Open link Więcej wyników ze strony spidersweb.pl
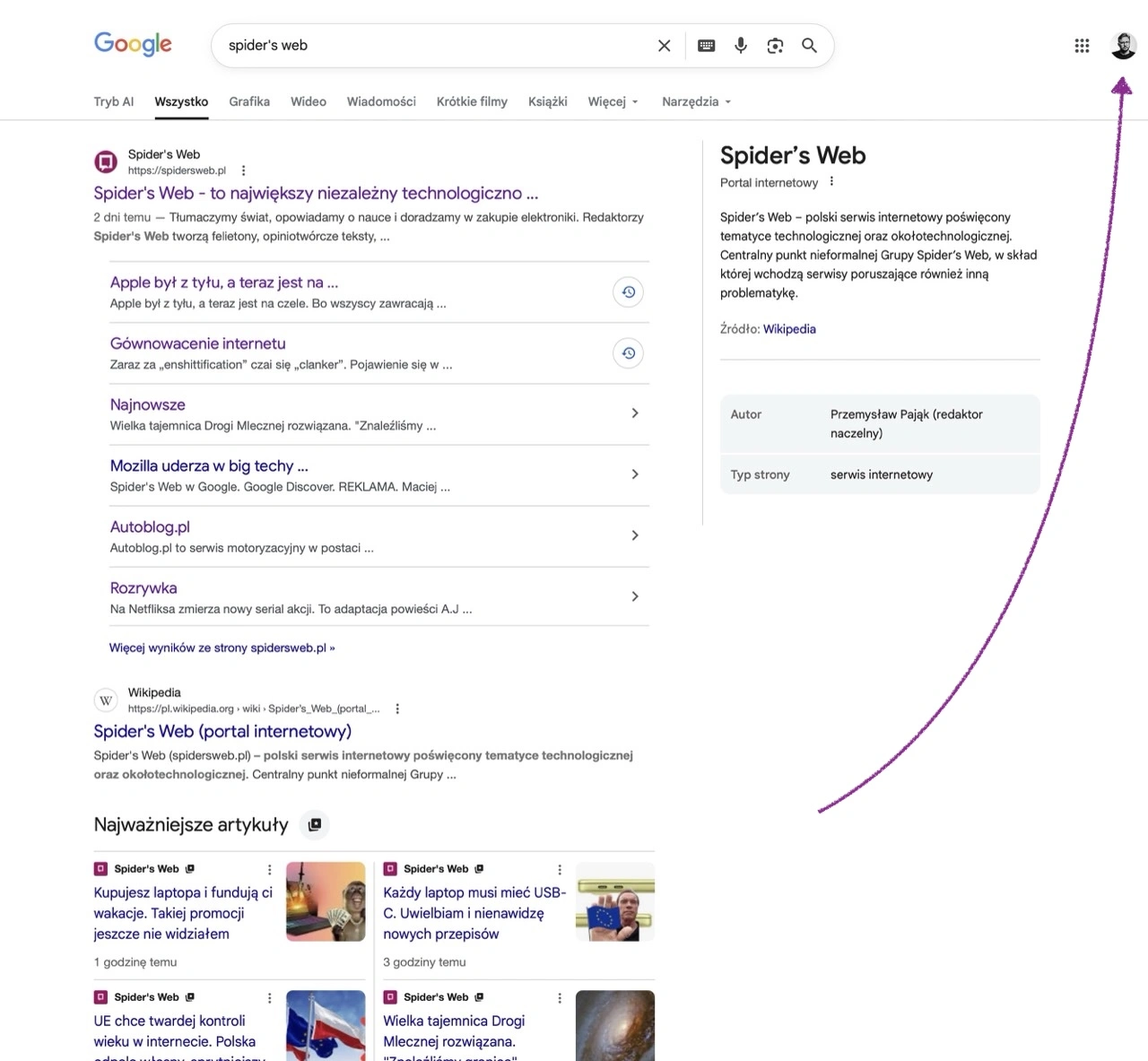The height and width of the screenshot is (1061, 1148). [222, 647]
